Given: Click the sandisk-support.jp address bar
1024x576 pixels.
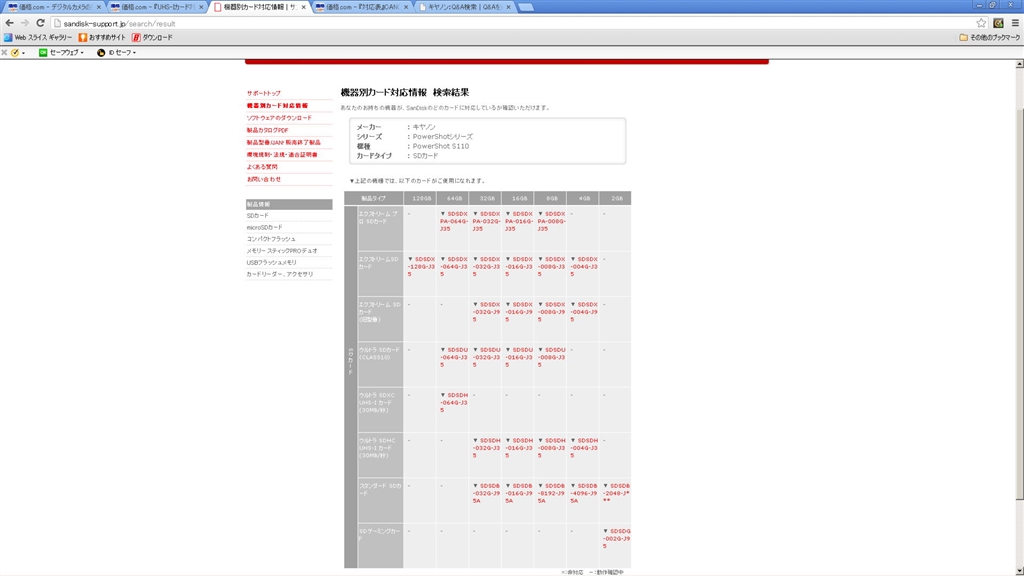Looking at the screenshot, I should [516, 24].
